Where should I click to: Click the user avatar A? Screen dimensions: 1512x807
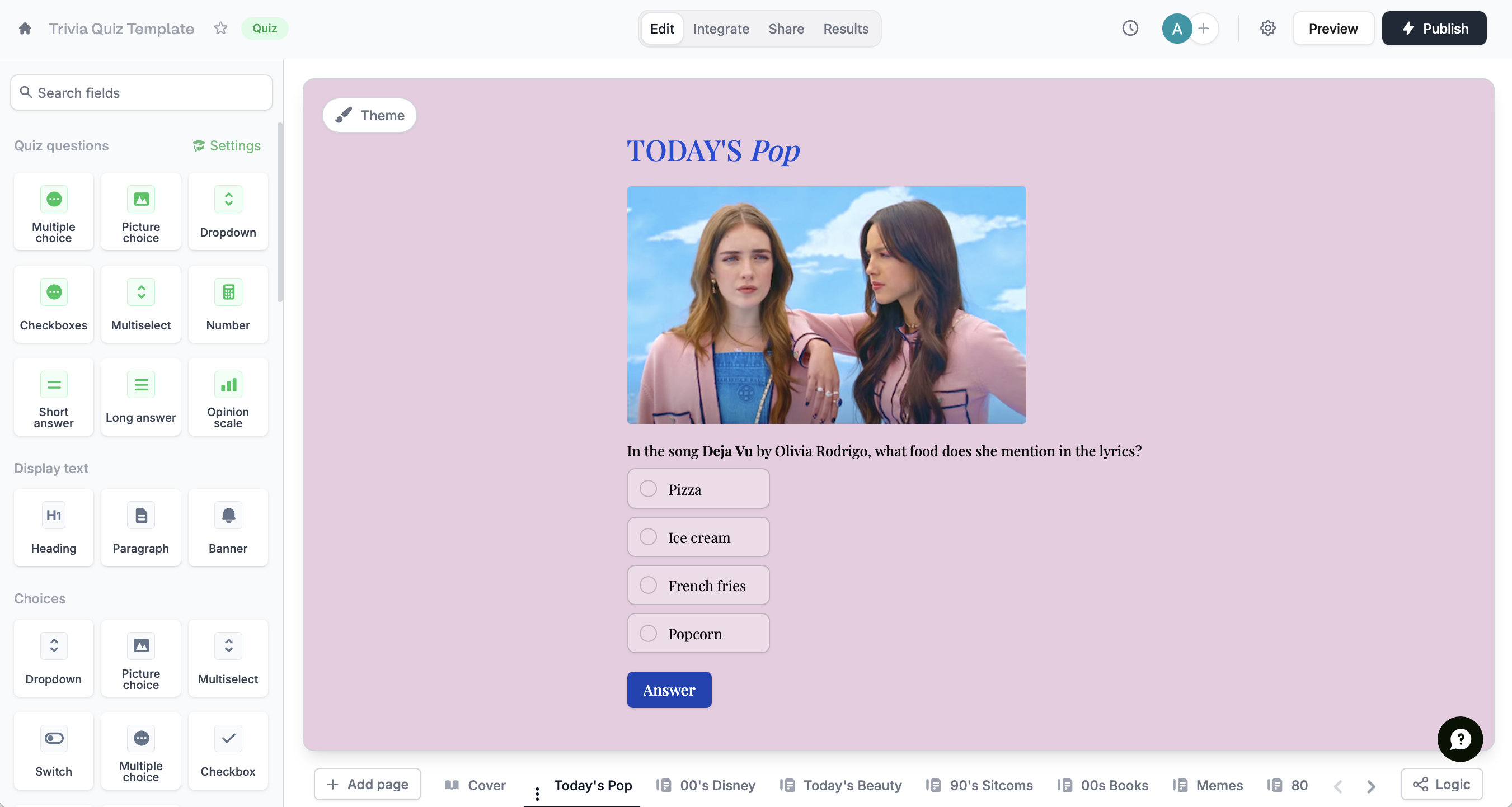pyautogui.click(x=1177, y=28)
